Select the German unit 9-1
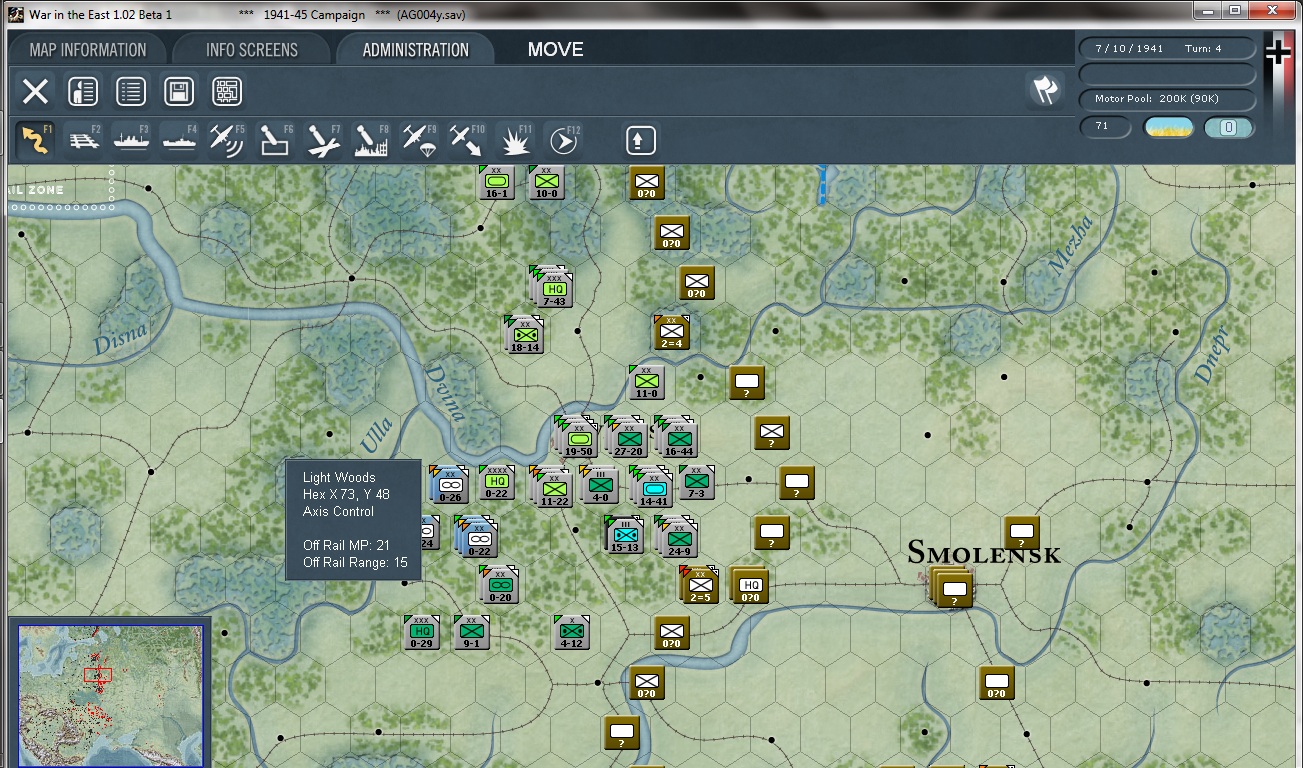Viewport: 1303px width, 768px height. pos(471,632)
